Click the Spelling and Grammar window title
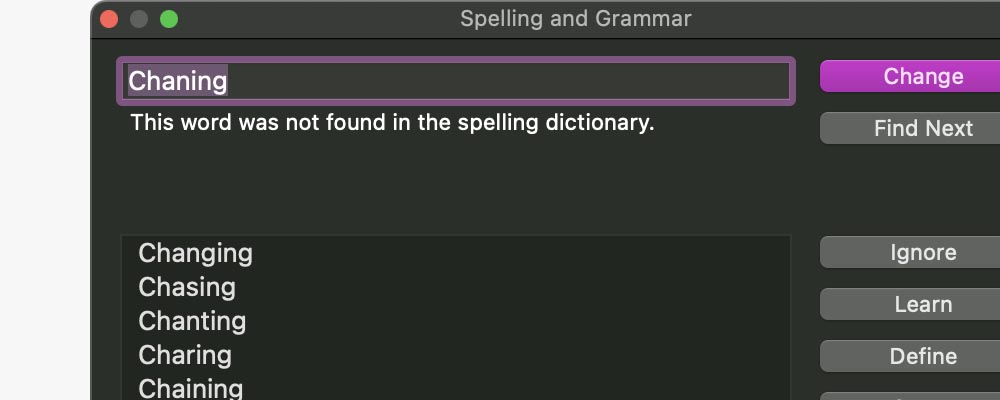Image resolution: width=1000 pixels, height=400 pixels. coord(575,19)
